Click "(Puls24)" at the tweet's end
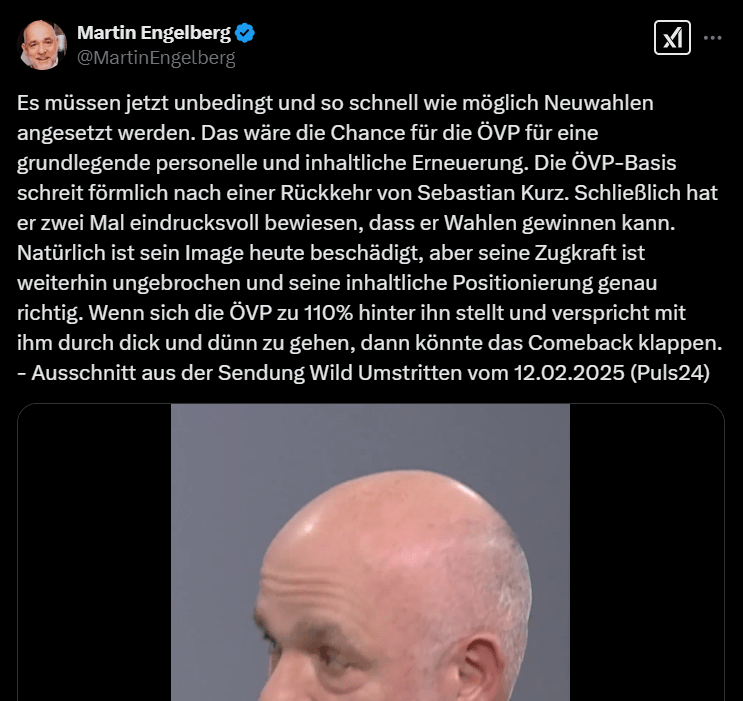The height and width of the screenshot is (701, 743). [670, 373]
